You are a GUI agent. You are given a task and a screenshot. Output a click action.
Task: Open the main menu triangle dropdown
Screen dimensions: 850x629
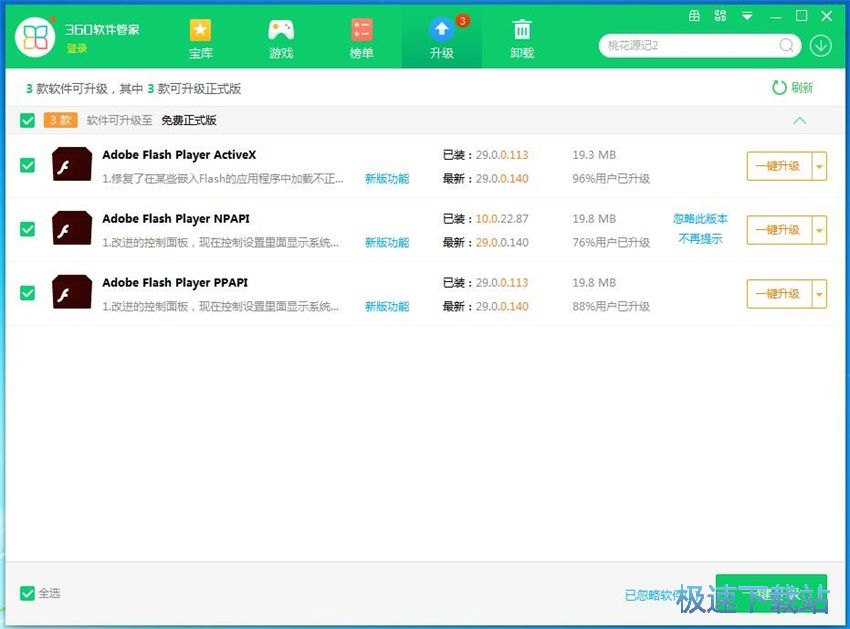[x=747, y=16]
